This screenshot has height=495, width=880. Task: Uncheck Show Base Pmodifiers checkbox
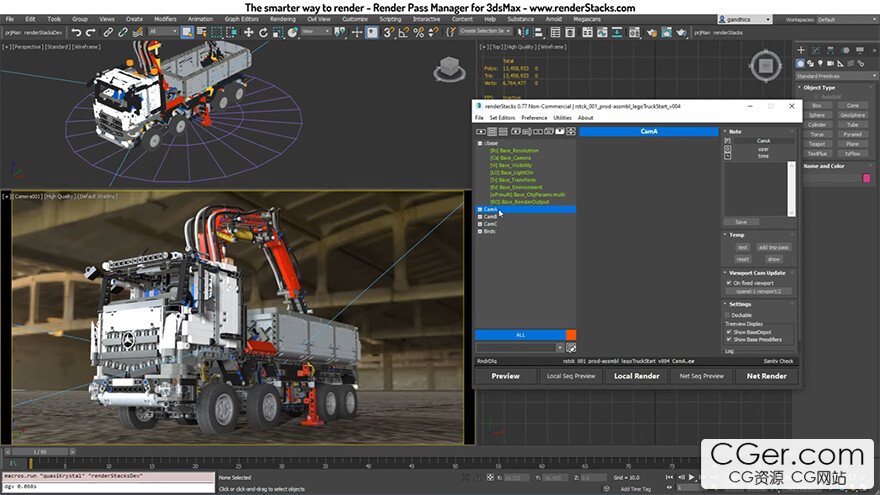tap(729, 340)
